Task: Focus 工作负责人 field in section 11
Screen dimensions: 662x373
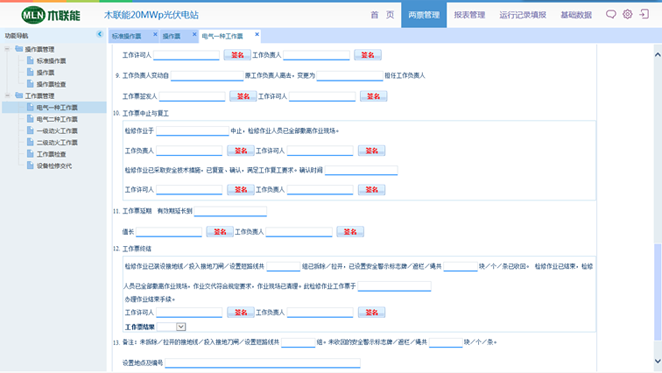Action: 299,231
